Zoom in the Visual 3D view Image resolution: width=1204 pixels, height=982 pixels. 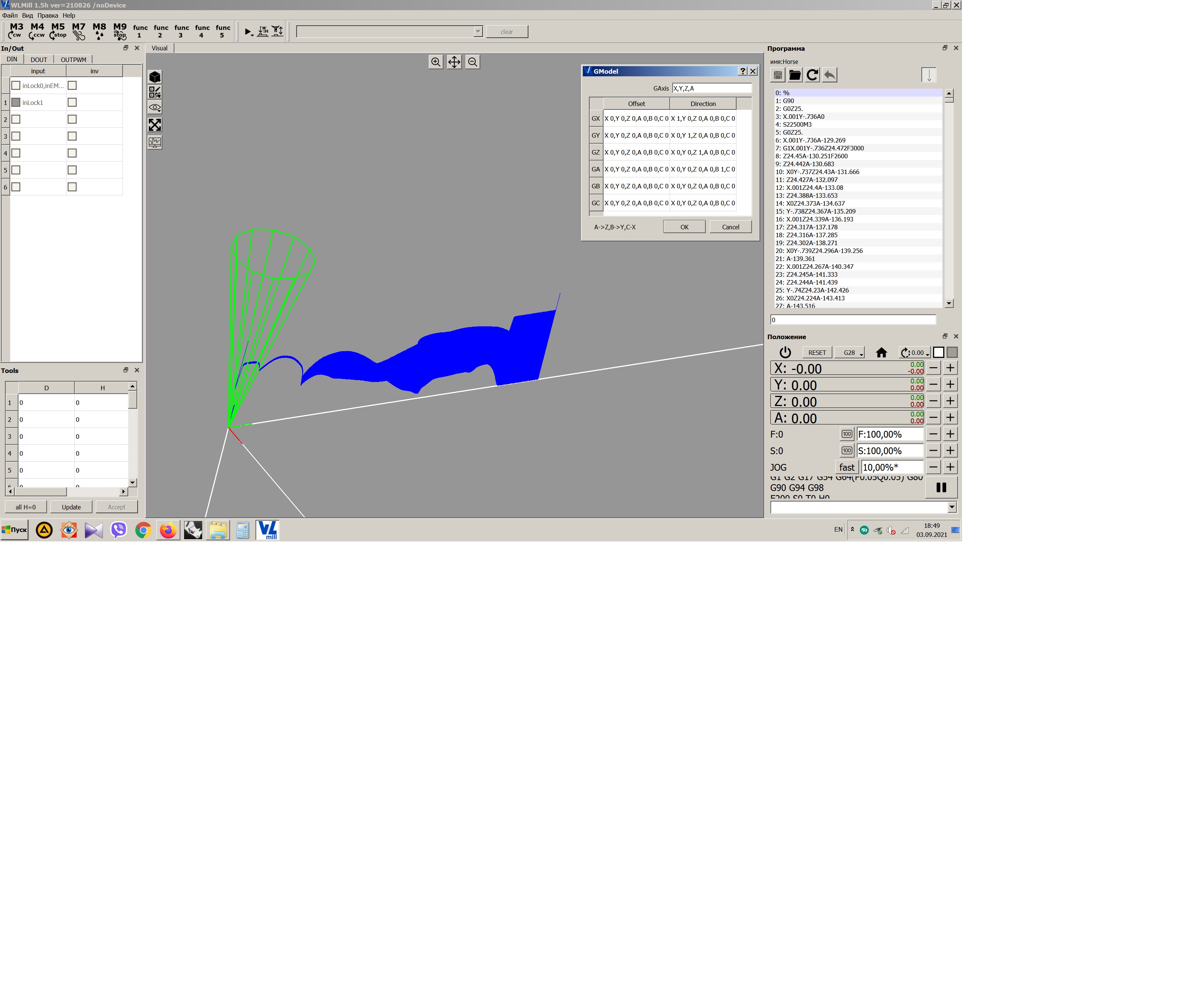tap(435, 62)
